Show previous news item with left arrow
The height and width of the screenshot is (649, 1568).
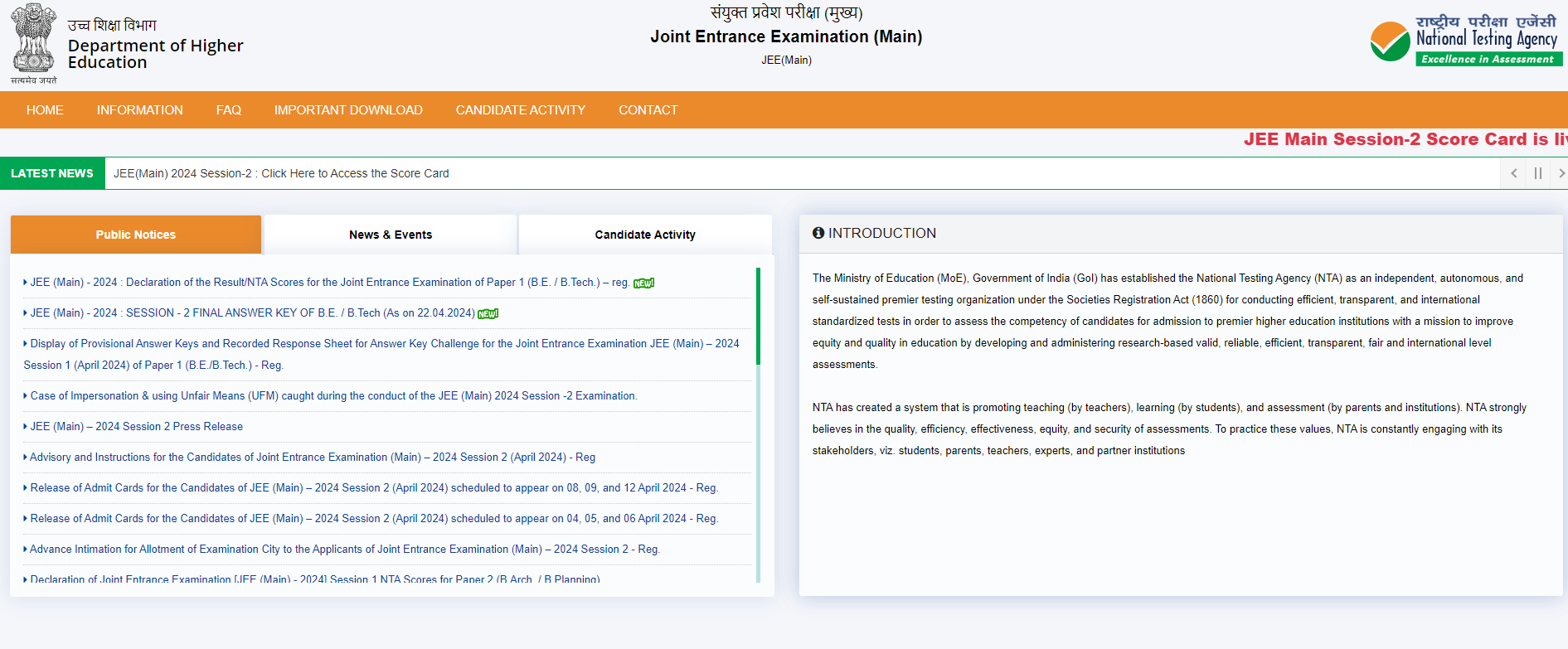tap(1514, 173)
